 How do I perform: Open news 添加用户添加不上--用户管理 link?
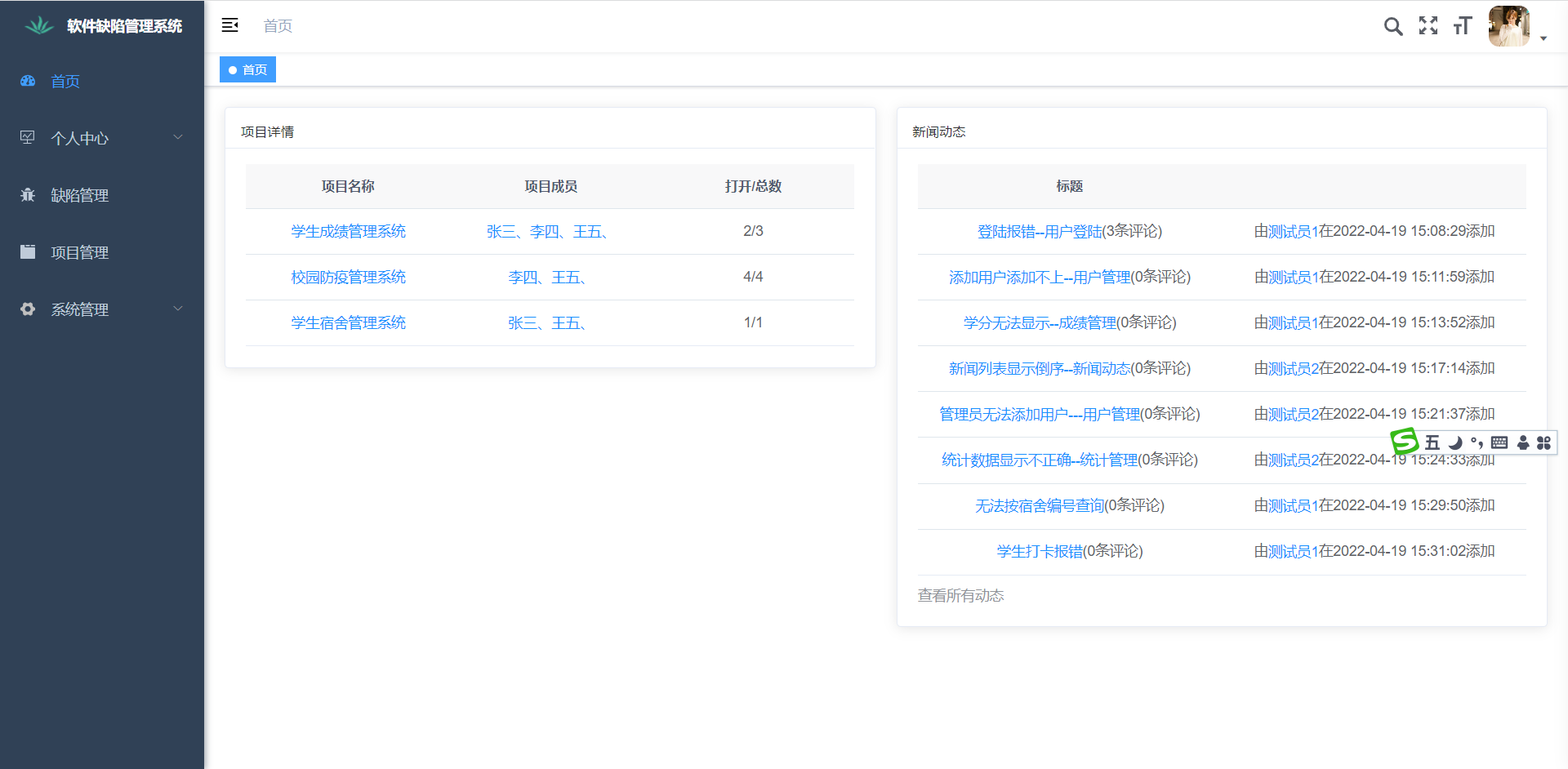[1040, 277]
